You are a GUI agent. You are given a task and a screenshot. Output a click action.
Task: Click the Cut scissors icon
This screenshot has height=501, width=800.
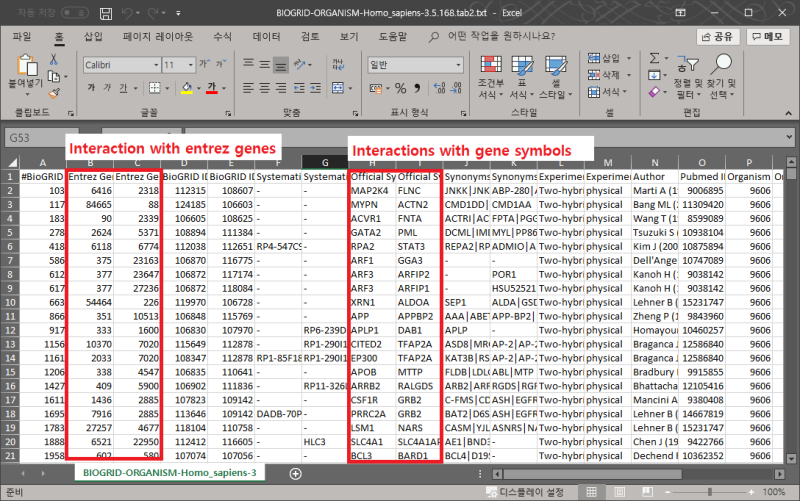[54, 60]
